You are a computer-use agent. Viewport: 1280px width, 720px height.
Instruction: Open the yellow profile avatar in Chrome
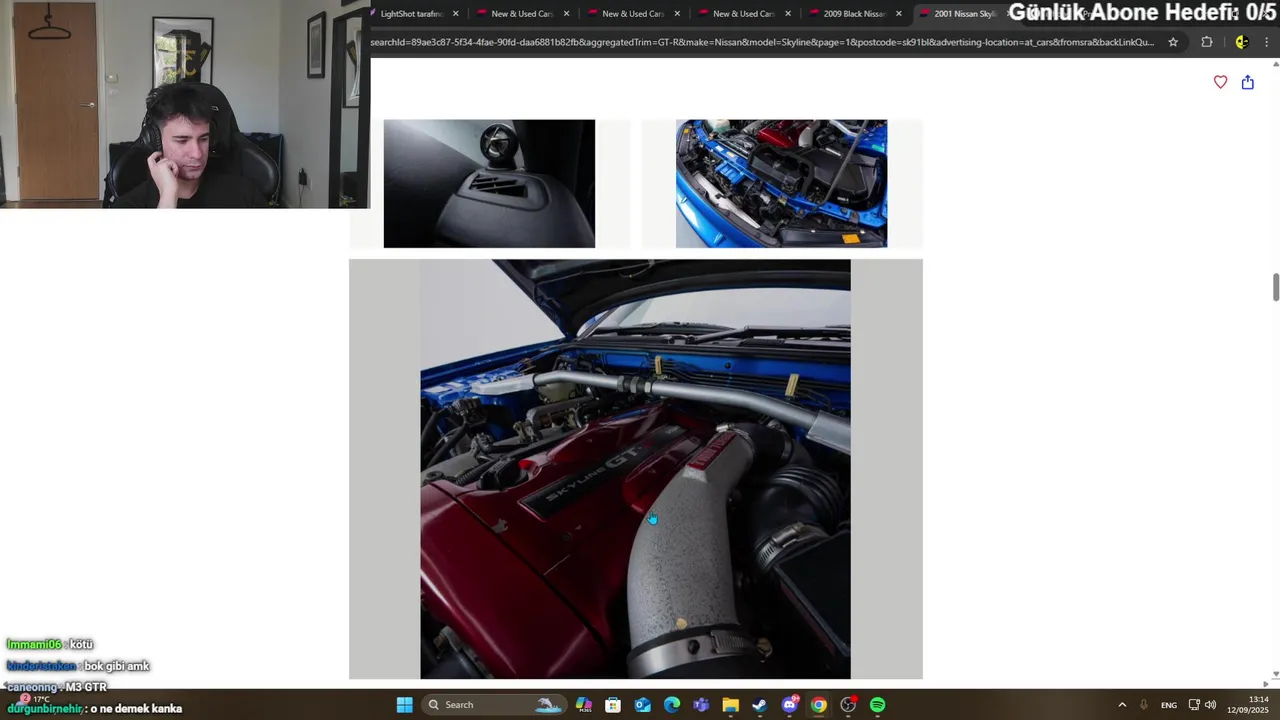point(1241,42)
